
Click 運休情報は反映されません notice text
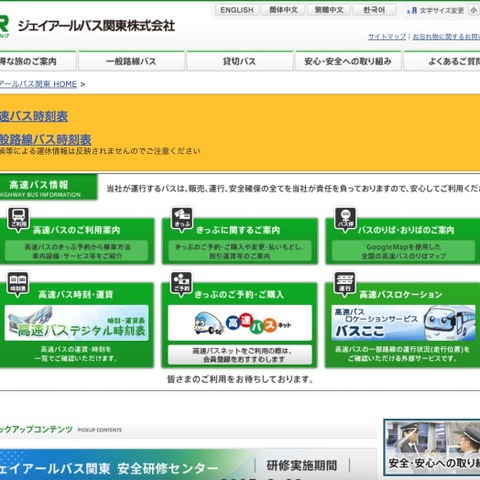(100, 151)
